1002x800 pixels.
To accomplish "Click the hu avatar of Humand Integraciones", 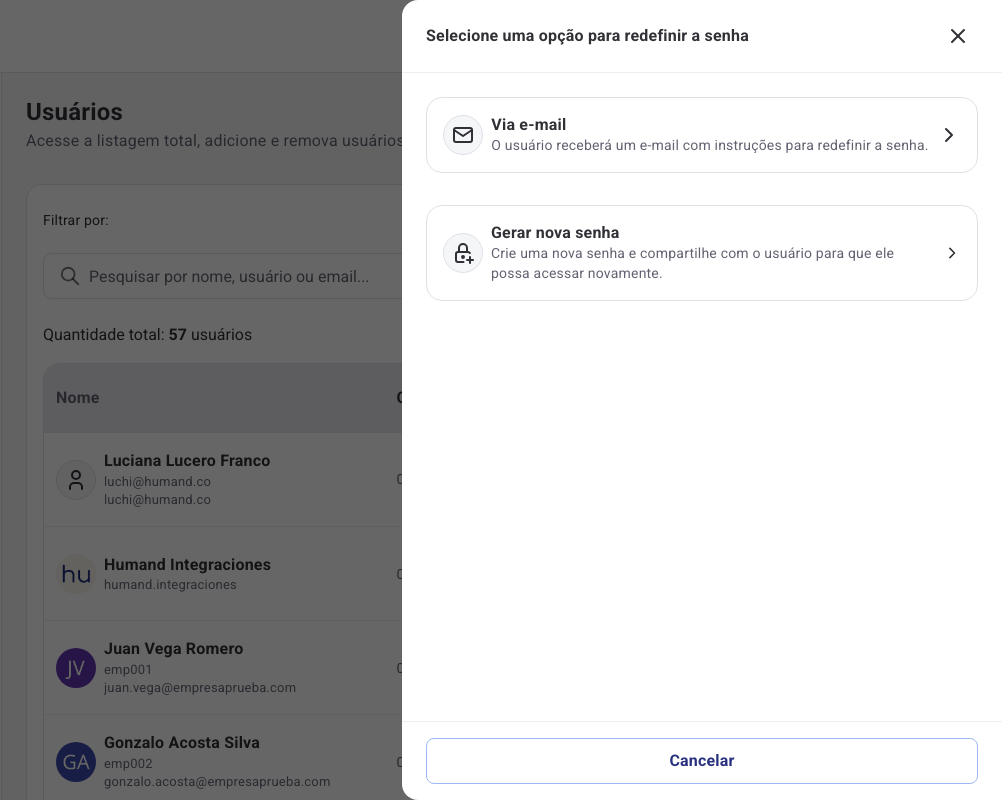I will click(x=76, y=574).
